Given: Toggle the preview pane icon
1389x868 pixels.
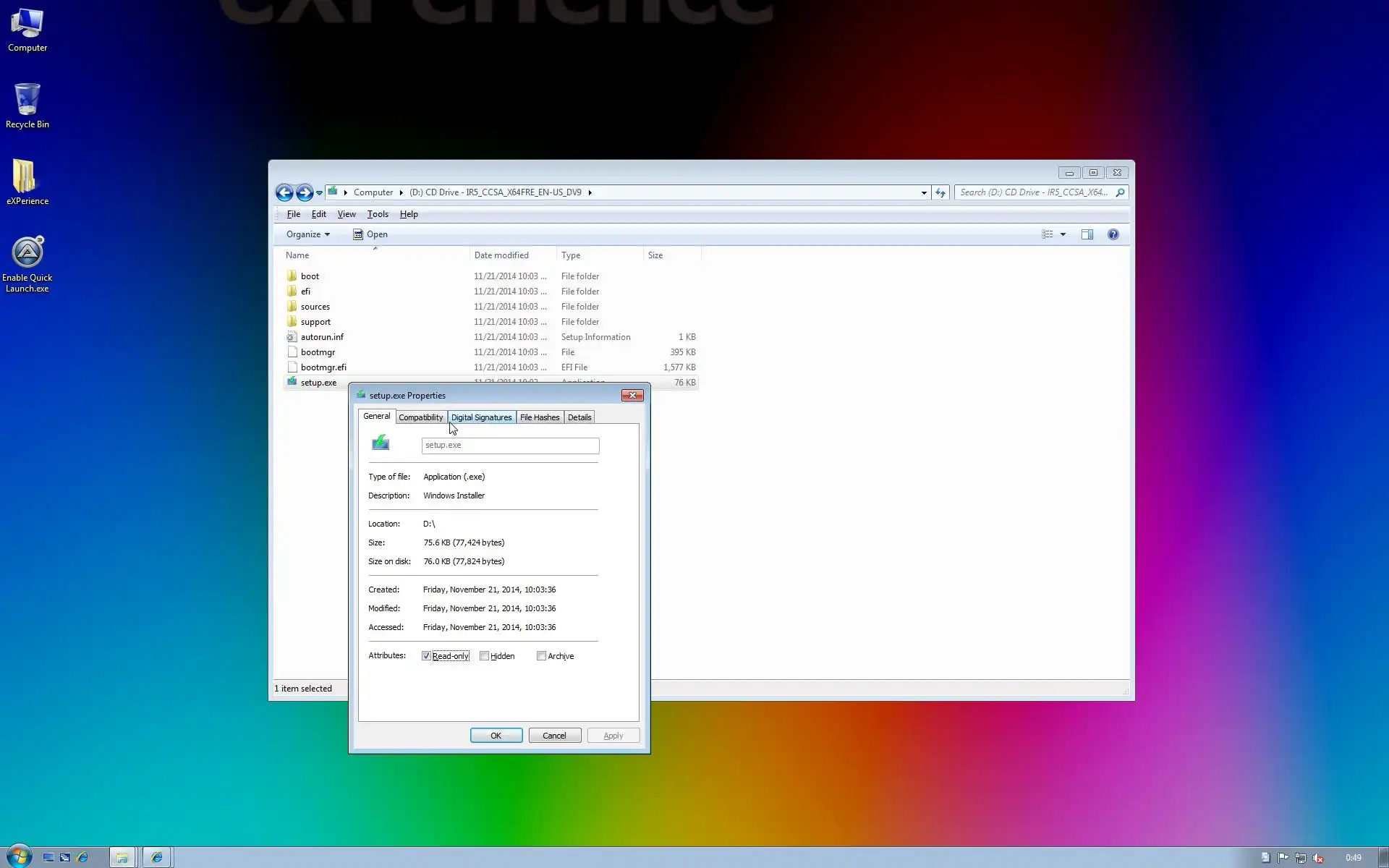Looking at the screenshot, I should [1087, 234].
